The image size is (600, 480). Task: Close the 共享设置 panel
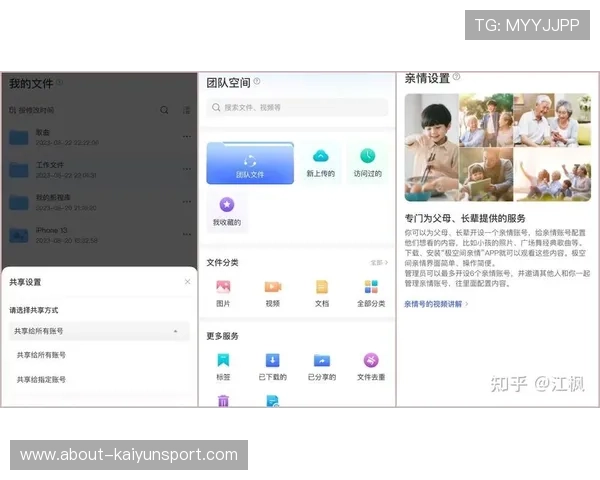point(188,282)
